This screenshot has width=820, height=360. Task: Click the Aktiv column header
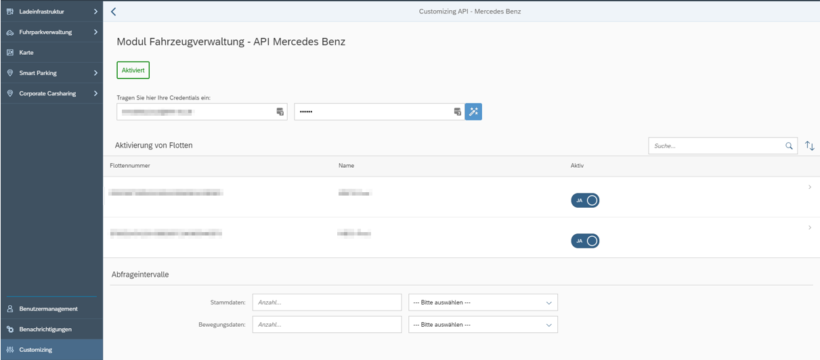[577, 166]
